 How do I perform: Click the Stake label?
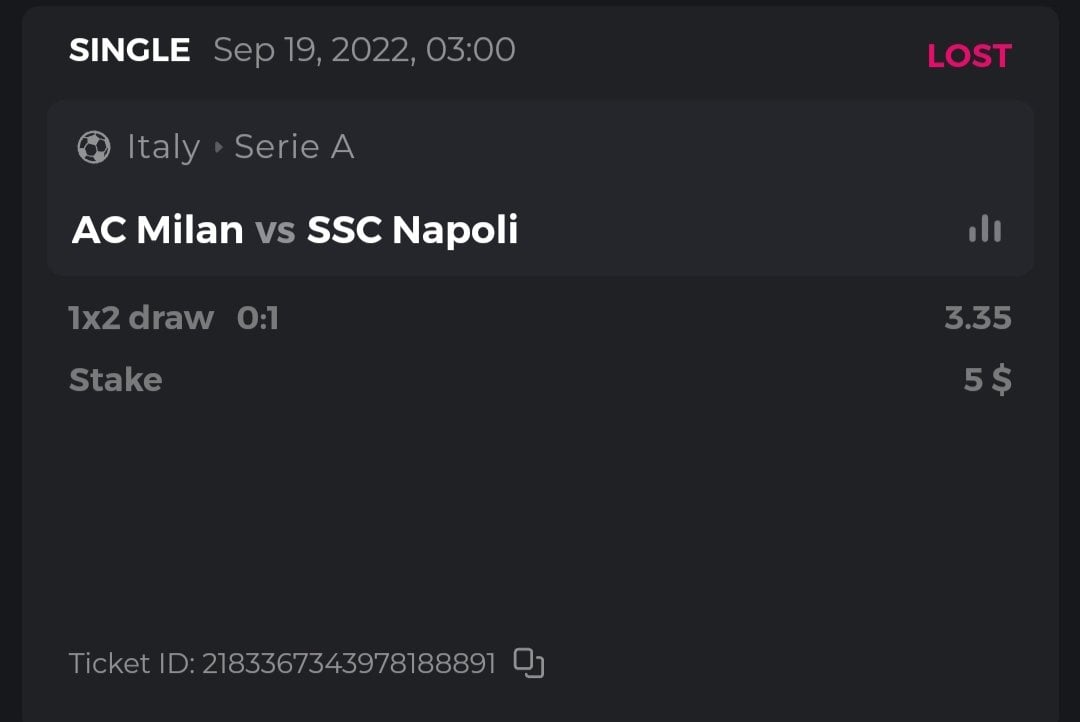click(x=115, y=380)
